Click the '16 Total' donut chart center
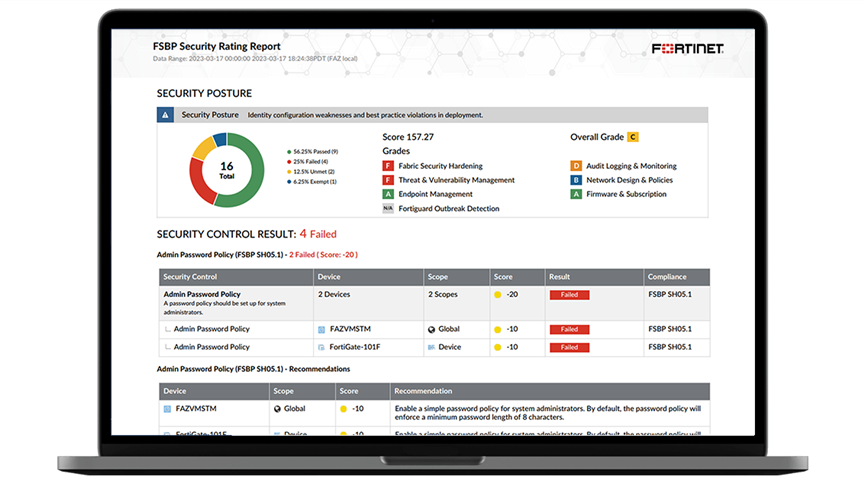864x486 pixels. (226, 170)
